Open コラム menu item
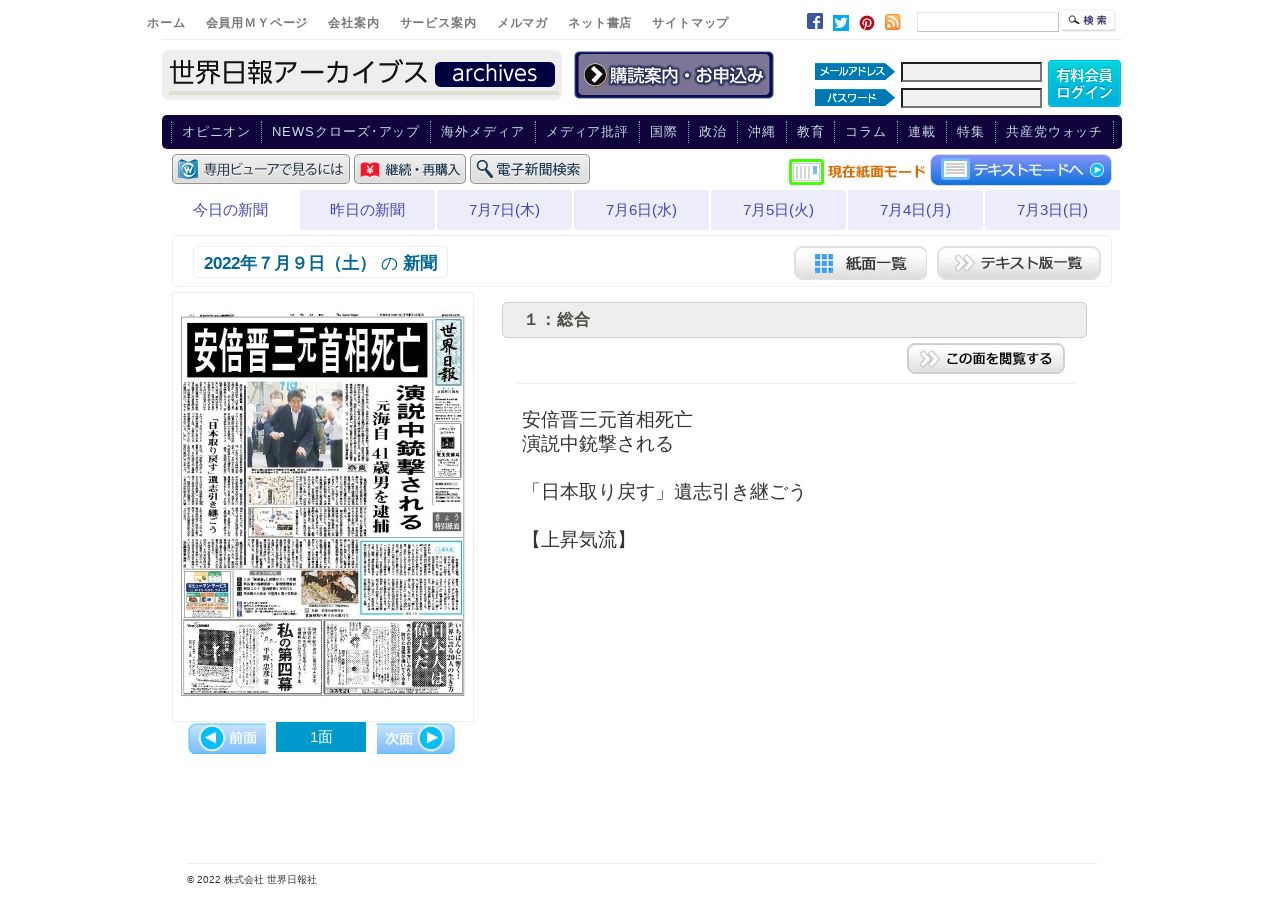This screenshot has height=913, width=1284. coord(866,132)
